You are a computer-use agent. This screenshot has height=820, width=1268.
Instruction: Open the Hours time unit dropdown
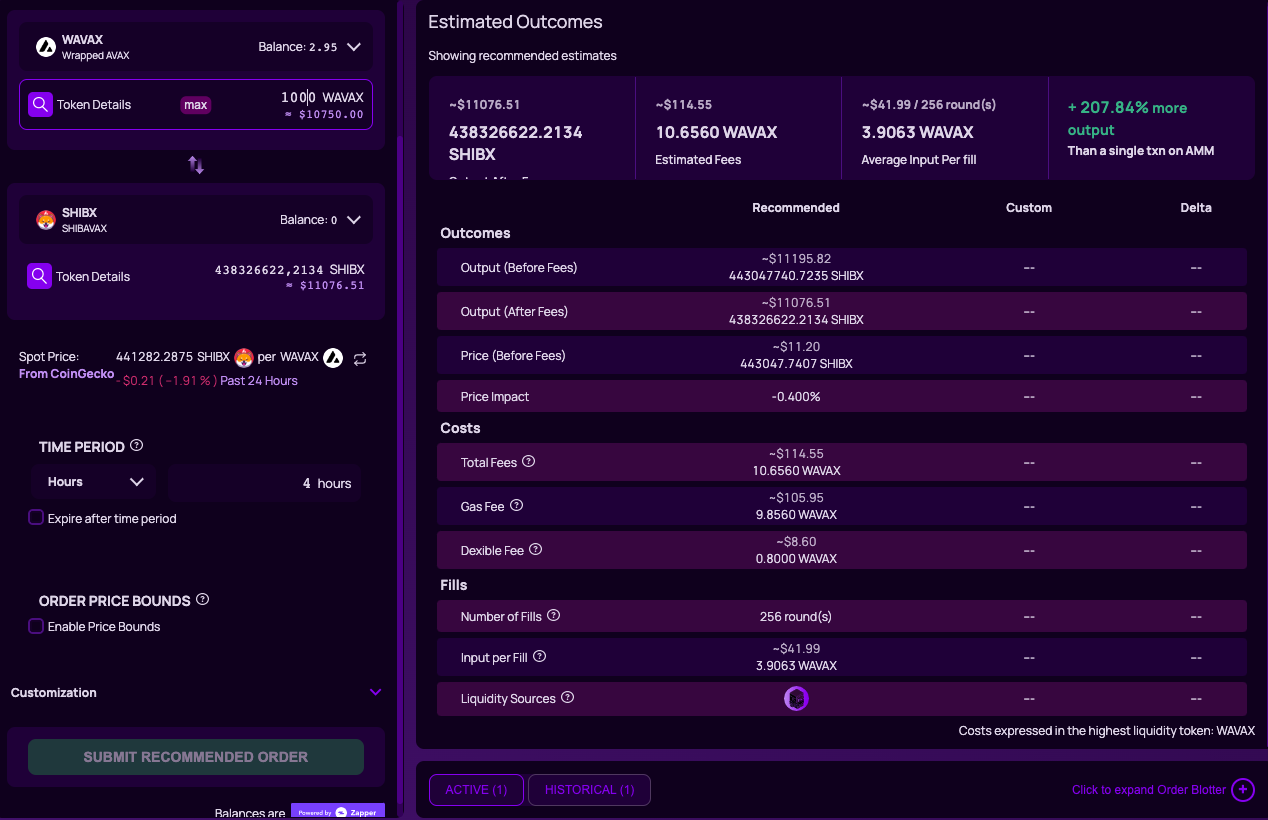[x=93, y=482]
